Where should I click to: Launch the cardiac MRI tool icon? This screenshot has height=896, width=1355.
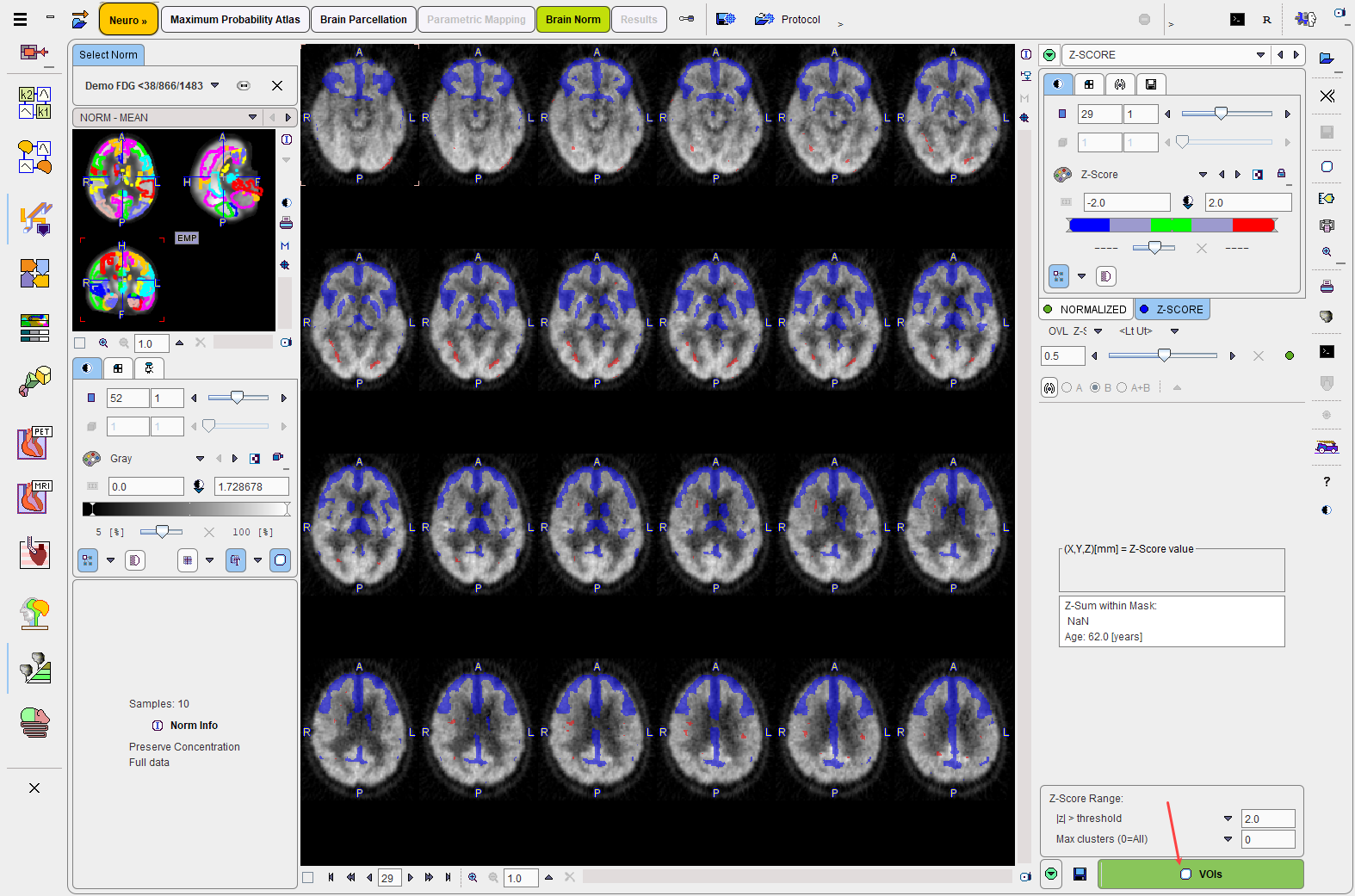tap(35, 497)
